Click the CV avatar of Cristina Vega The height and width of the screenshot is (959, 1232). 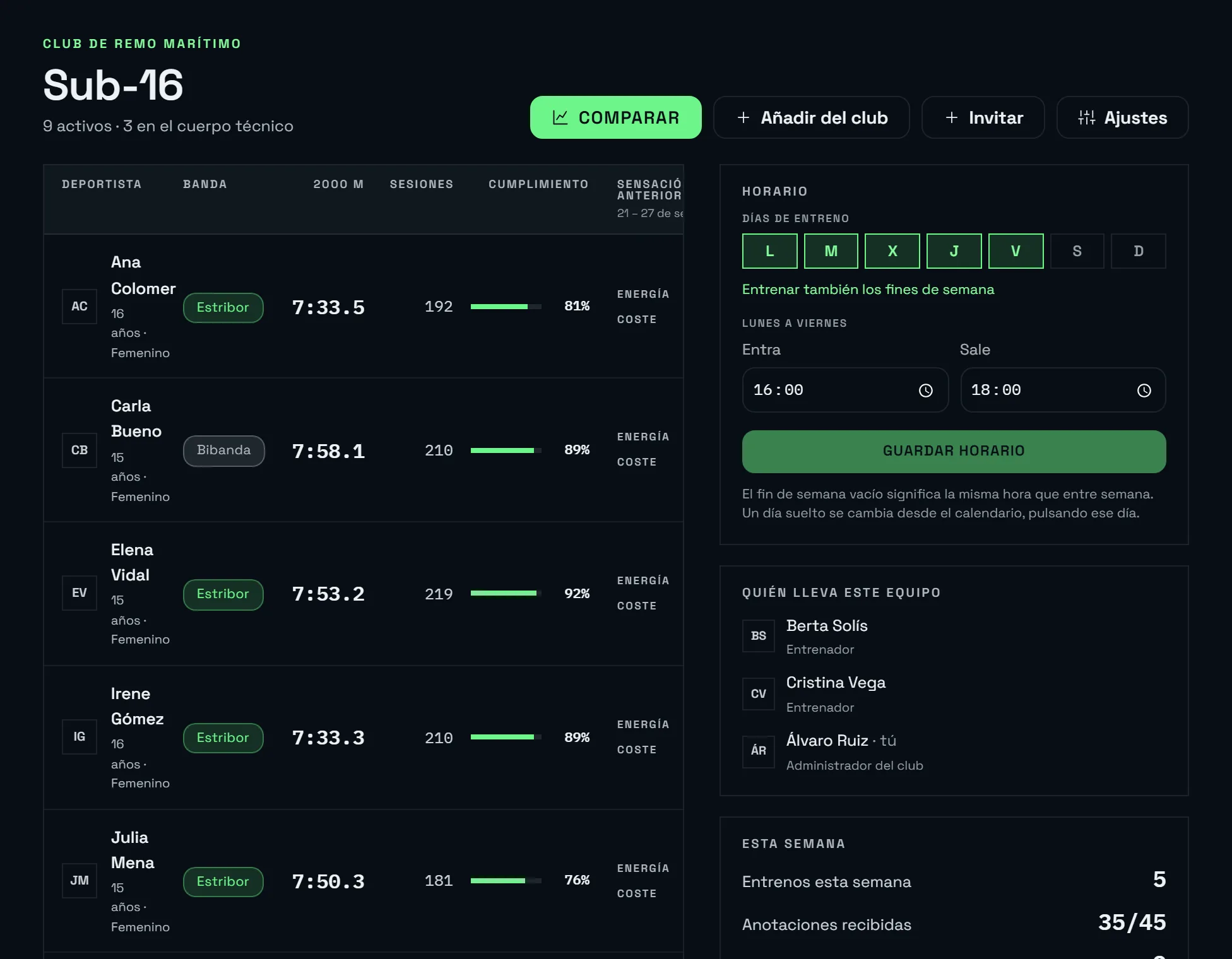pyautogui.click(x=759, y=694)
